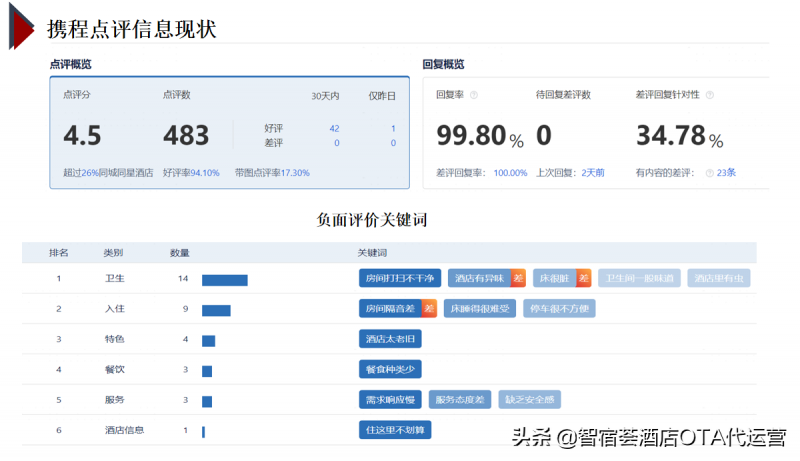Select the 需求响应慢 keyword tag
Image resolution: width=800 pixels, height=461 pixels.
[390, 399]
